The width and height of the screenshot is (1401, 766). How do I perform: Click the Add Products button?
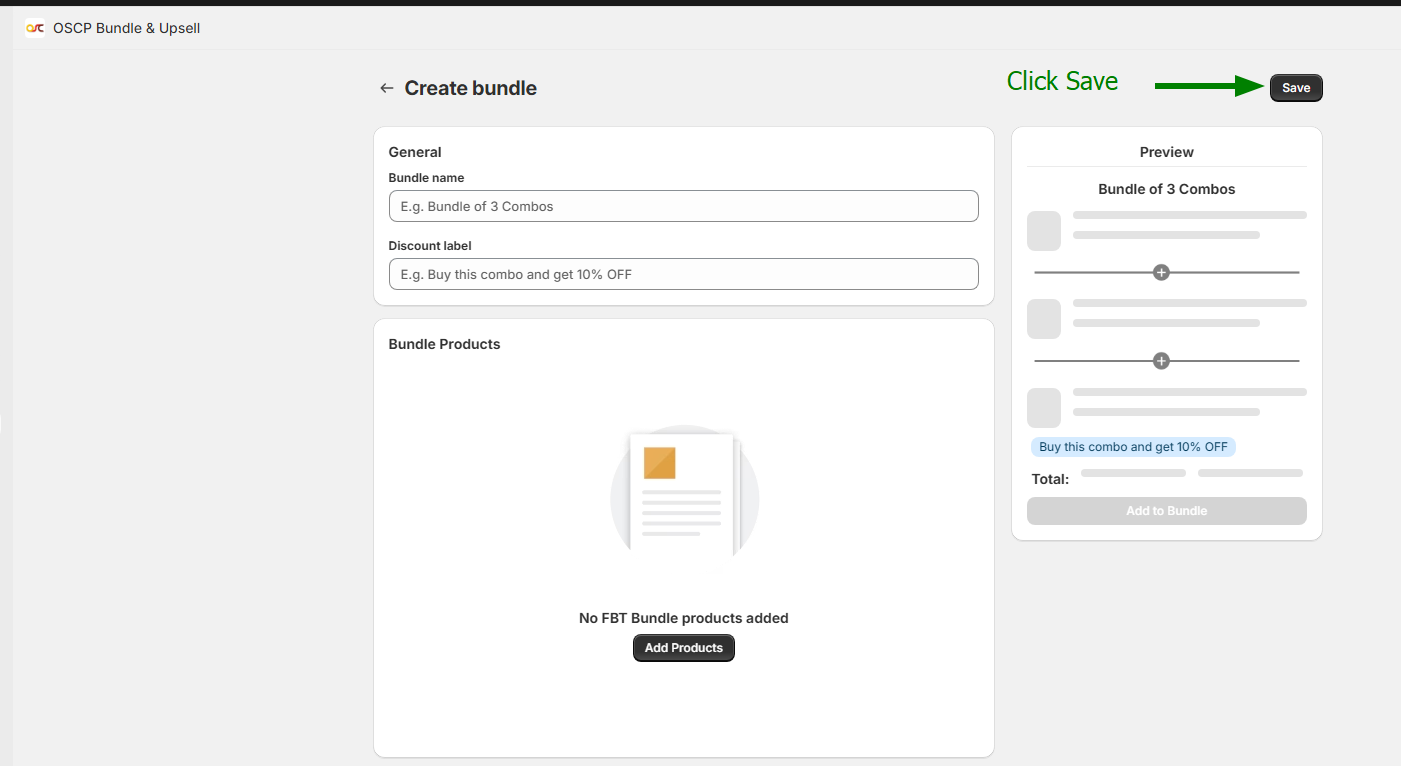684,648
